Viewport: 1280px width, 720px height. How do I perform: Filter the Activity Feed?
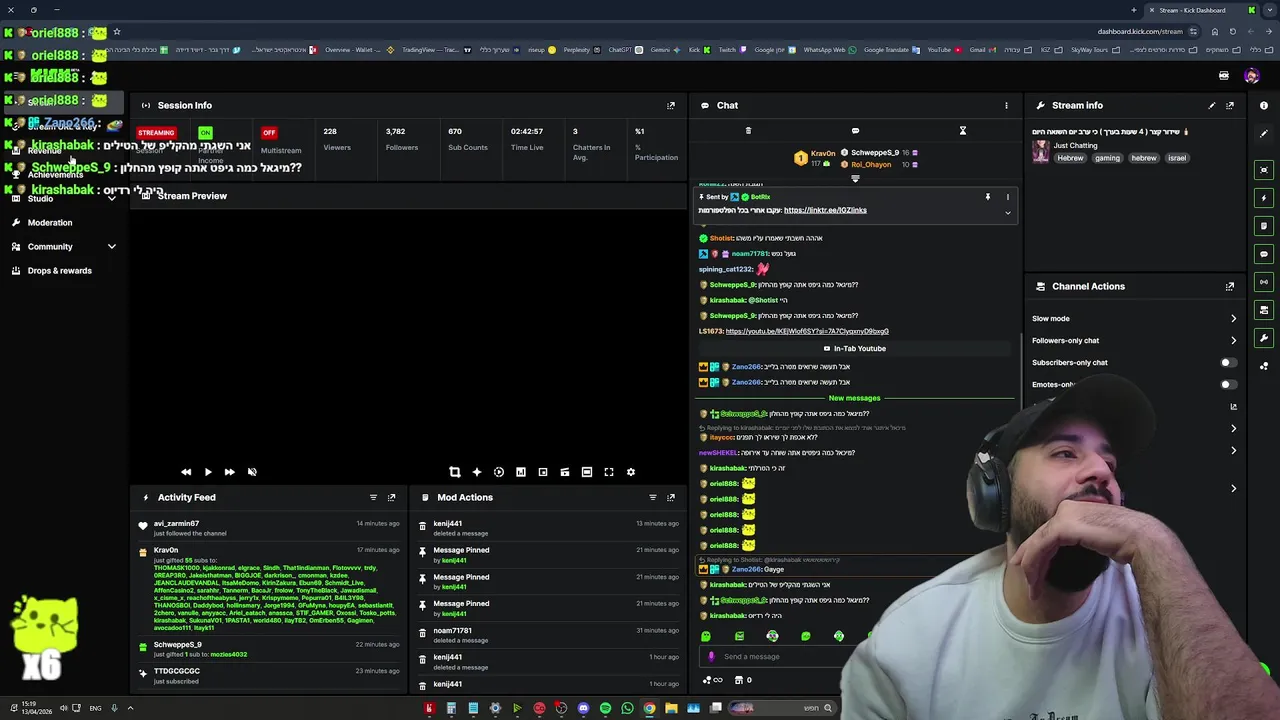tap(373, 497)
